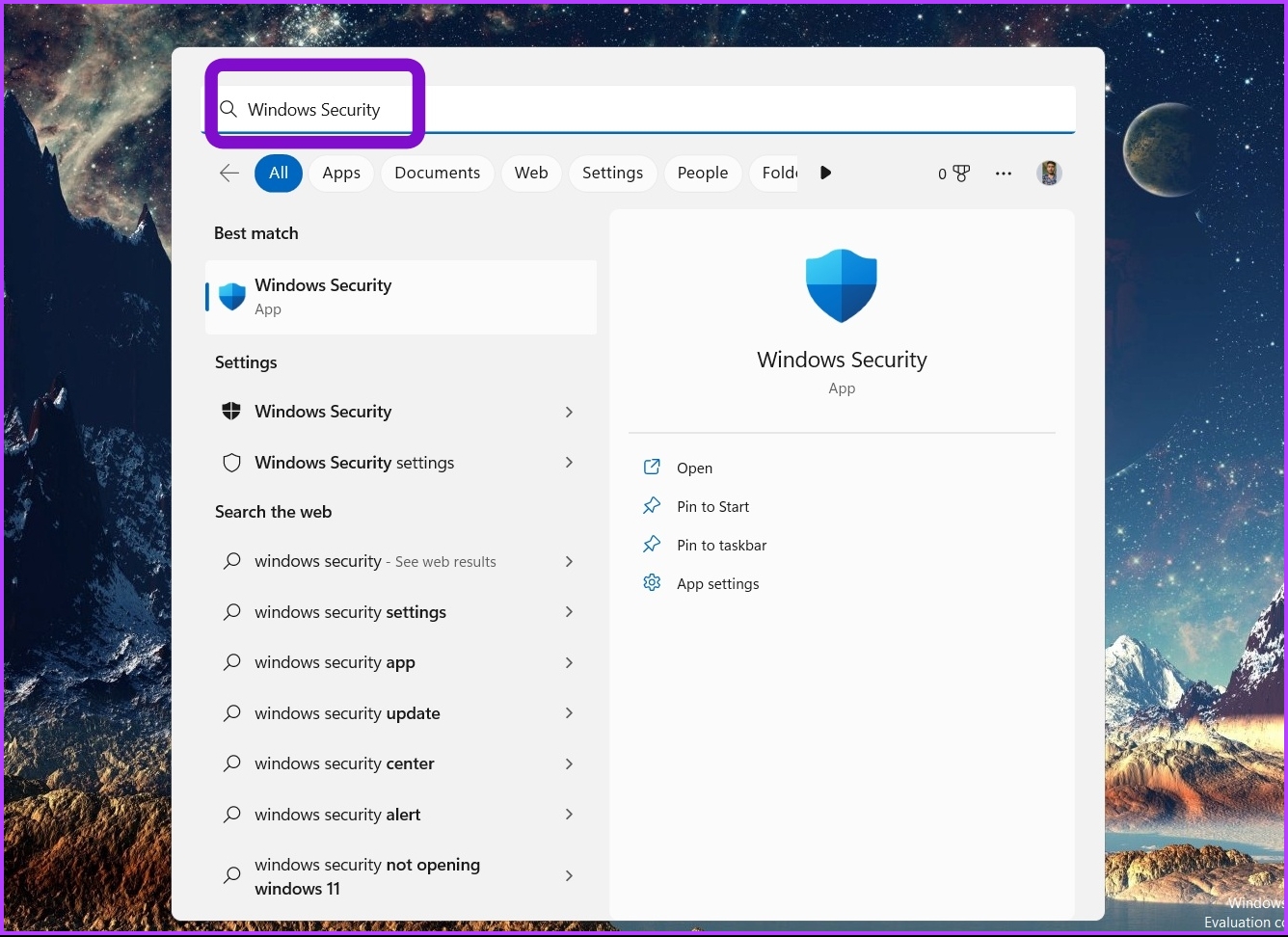
Task: Search web for windows security app
Action: click(x=401, y=662)
